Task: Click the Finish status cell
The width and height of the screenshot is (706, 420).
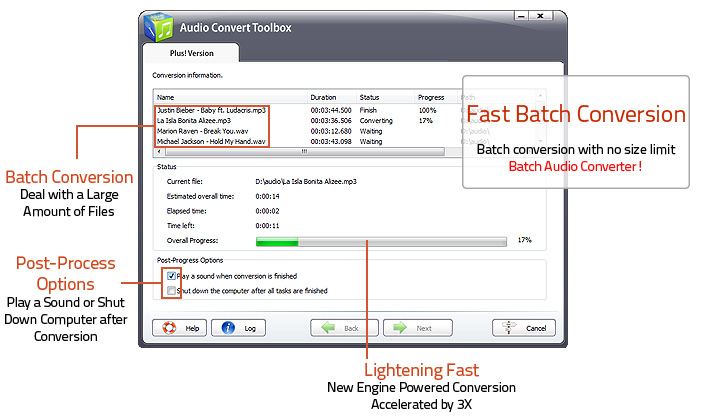Action: point(368,110)
